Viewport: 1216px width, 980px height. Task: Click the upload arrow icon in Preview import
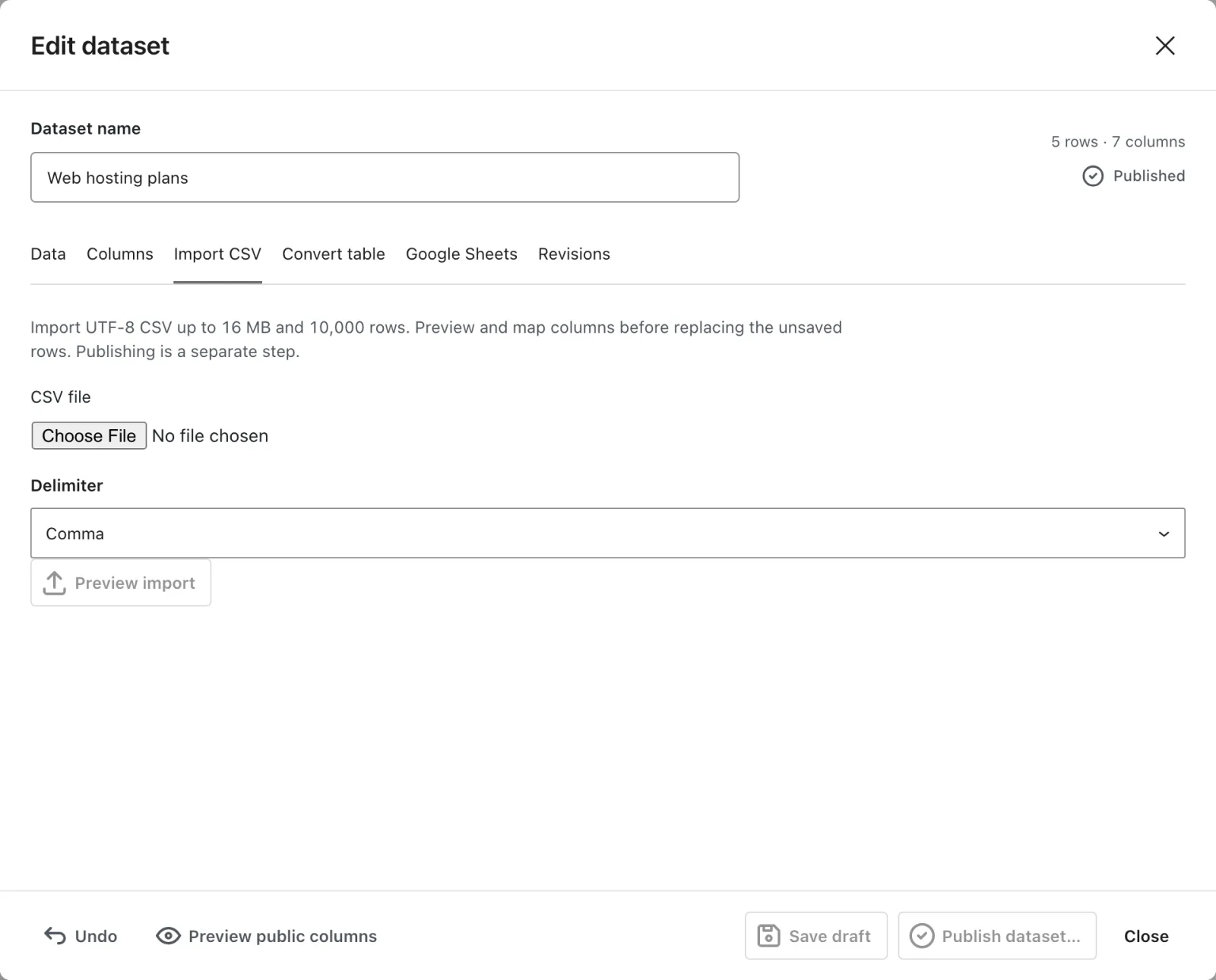[x=54, y=583]
